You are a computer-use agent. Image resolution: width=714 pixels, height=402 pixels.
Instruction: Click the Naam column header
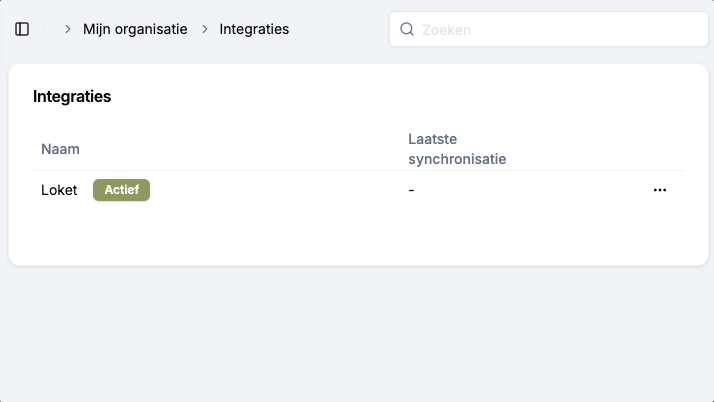point(60,149)
